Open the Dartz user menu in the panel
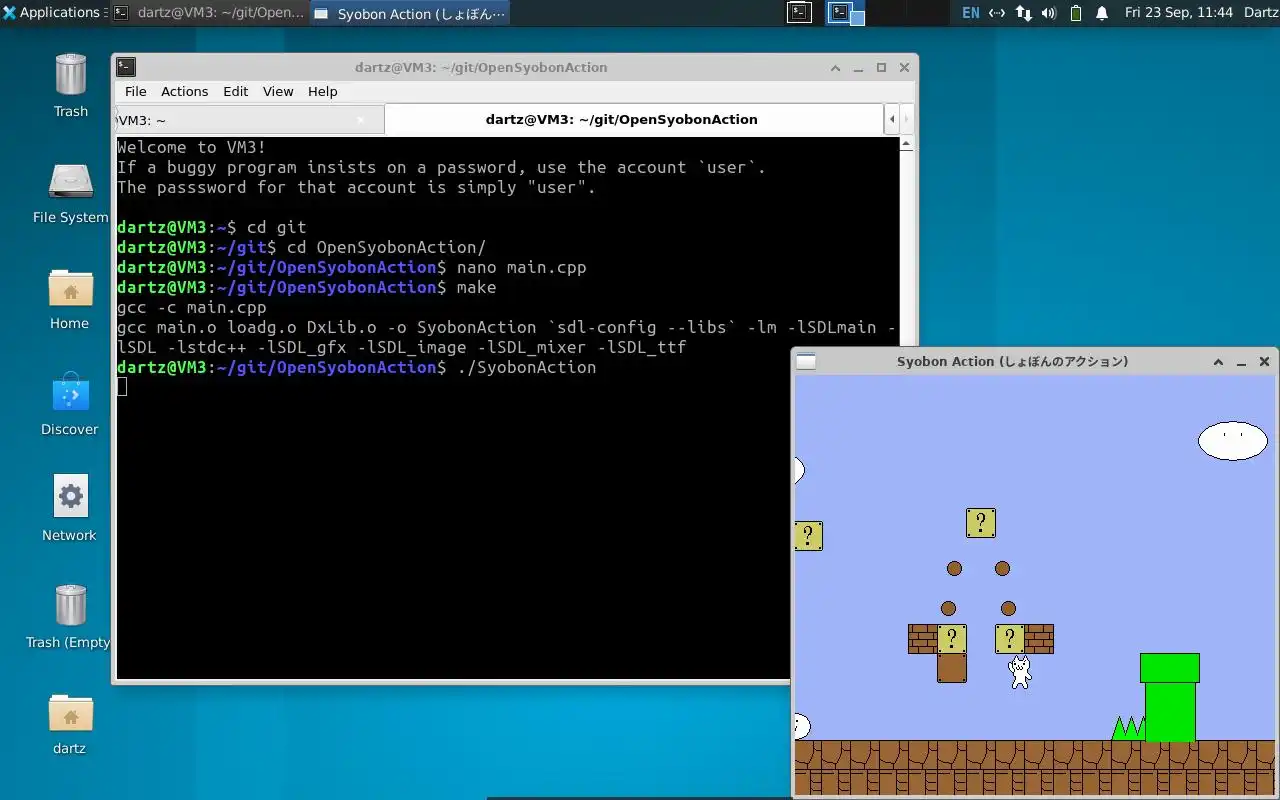1280x800 pixels. tap(1260, 13)
